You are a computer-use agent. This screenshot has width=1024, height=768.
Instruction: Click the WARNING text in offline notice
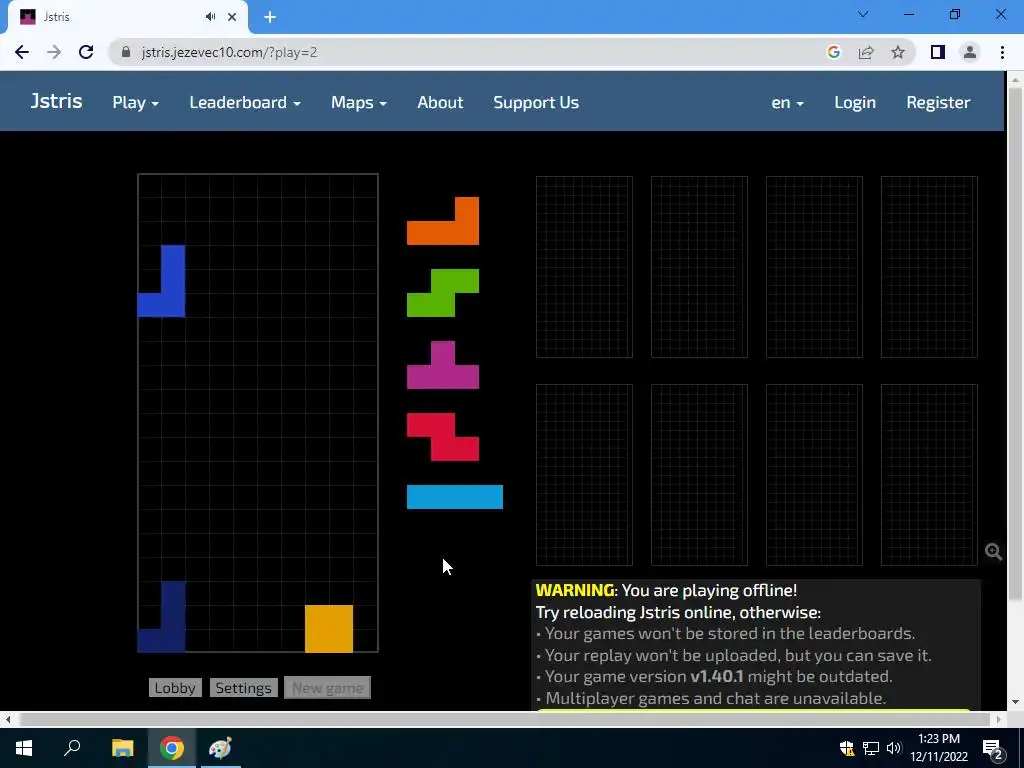(x=575, y=590)
